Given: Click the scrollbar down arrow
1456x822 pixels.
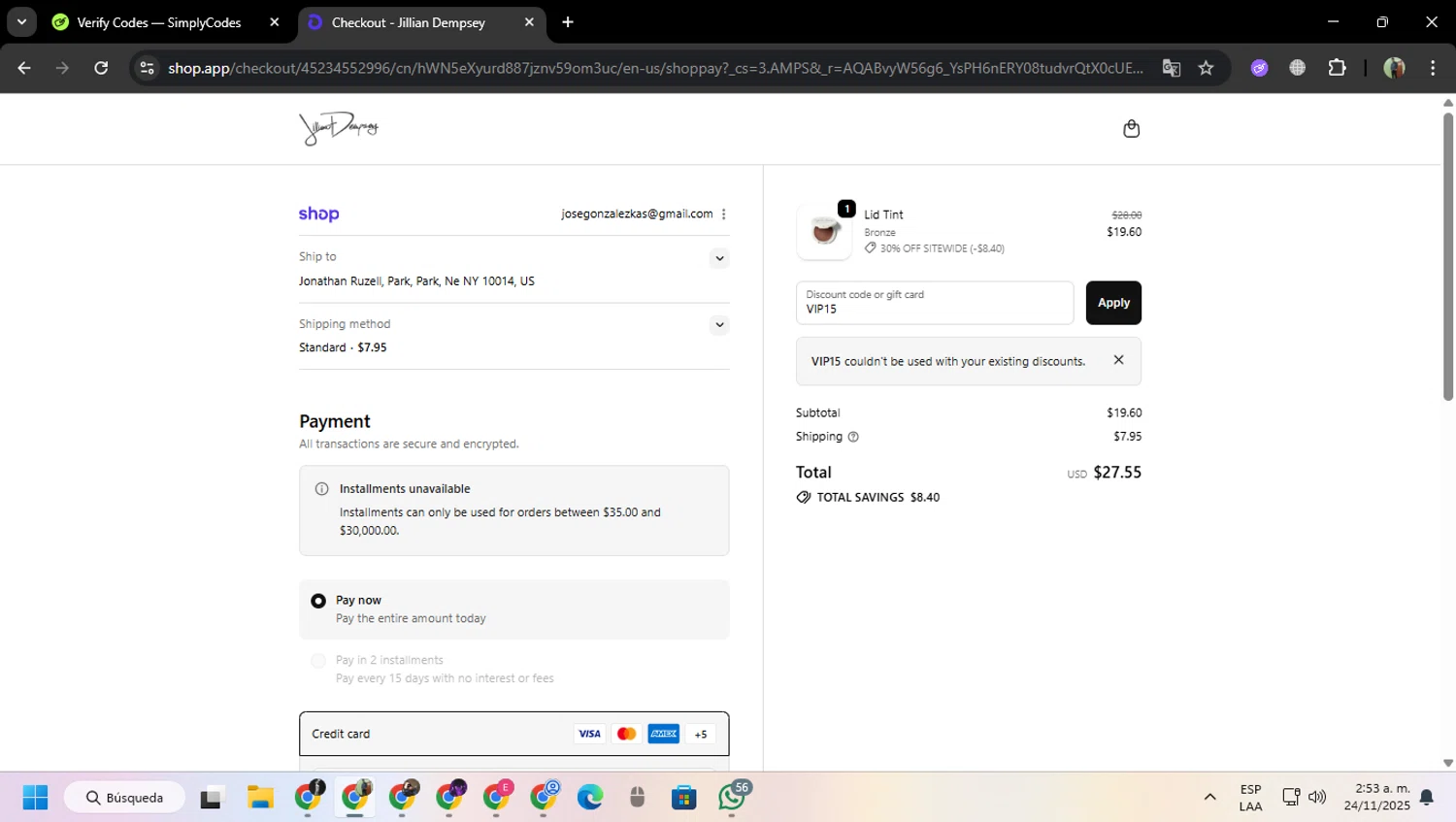Looking at the screenshot, I should tap(1447, 764).
